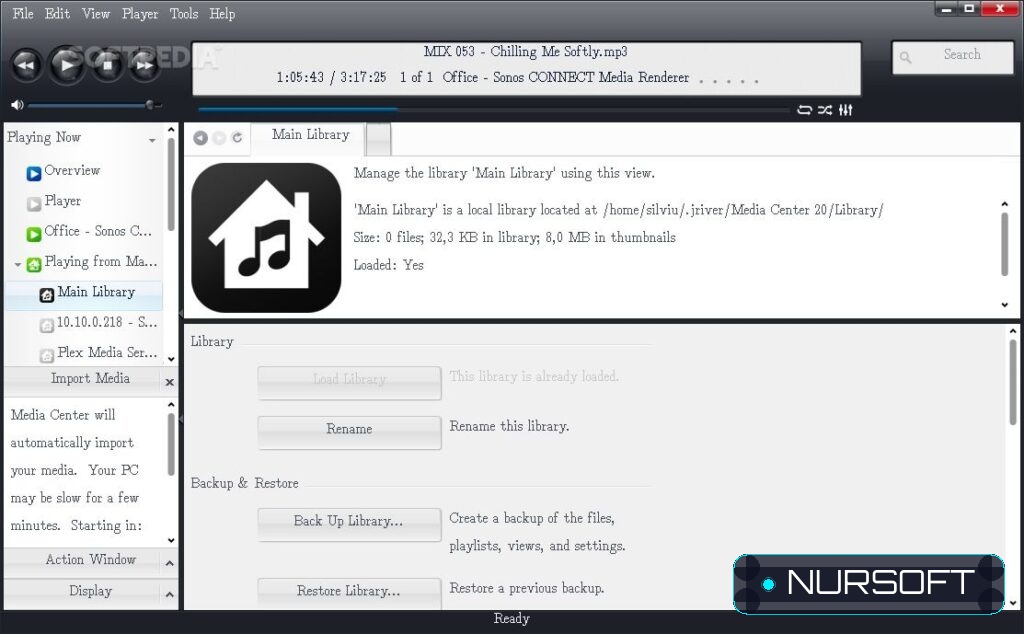Select the Plex Media Ser... entry
1024x634 pixels.
click(99, 353)
